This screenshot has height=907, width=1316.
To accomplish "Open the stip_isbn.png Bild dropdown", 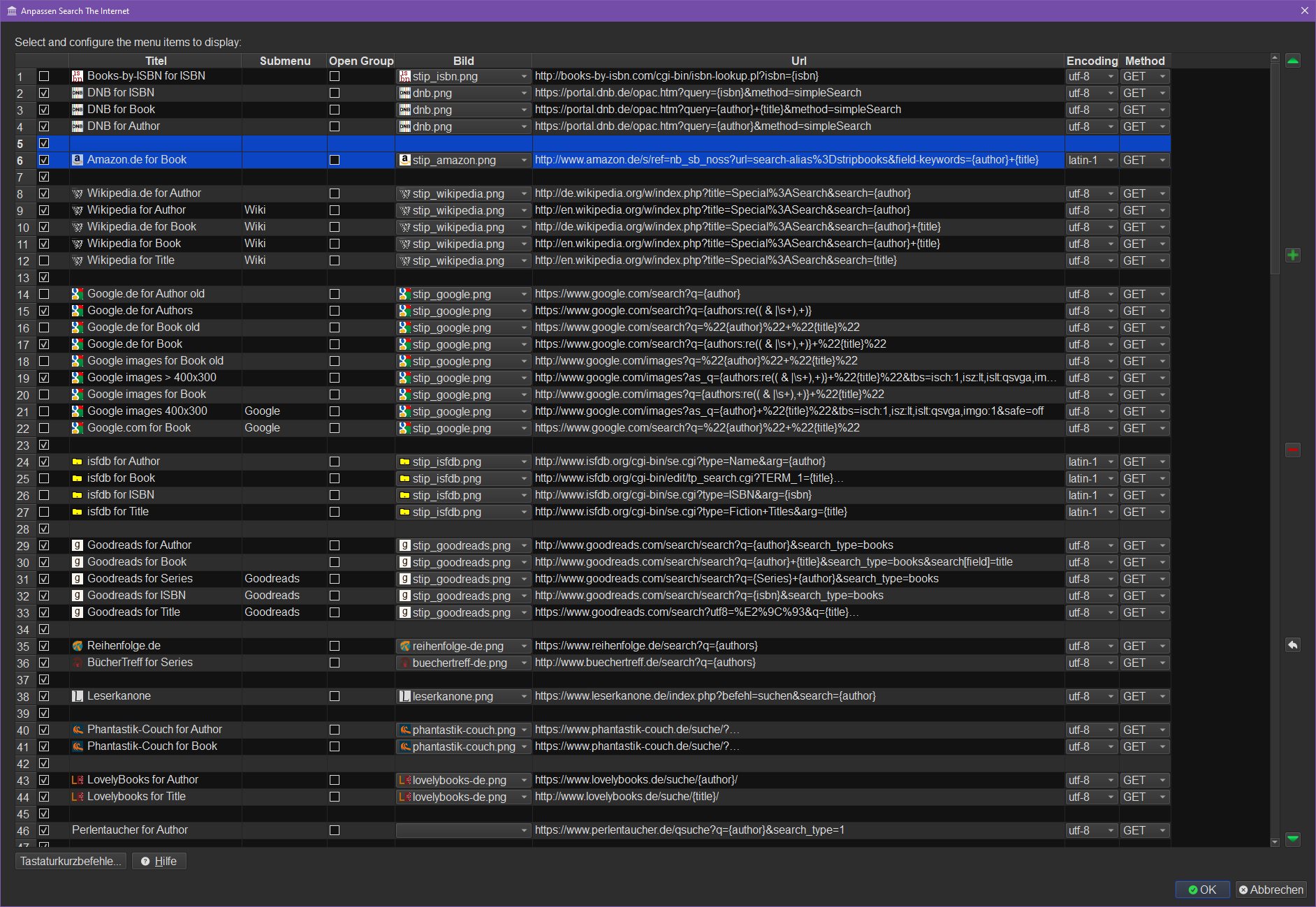I will coord(463,76).
